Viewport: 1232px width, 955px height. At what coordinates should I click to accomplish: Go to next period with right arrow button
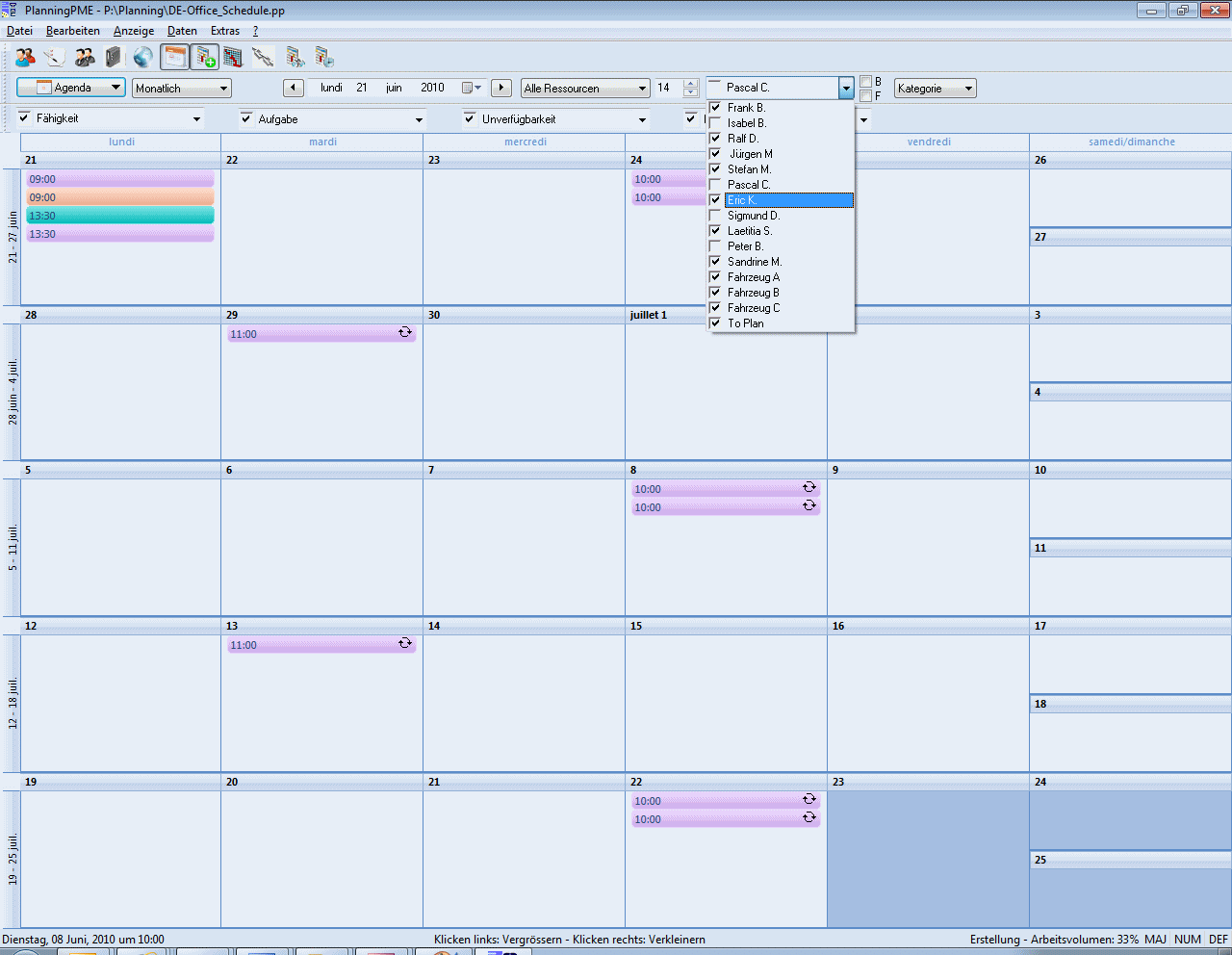click(x=500, y=88)
